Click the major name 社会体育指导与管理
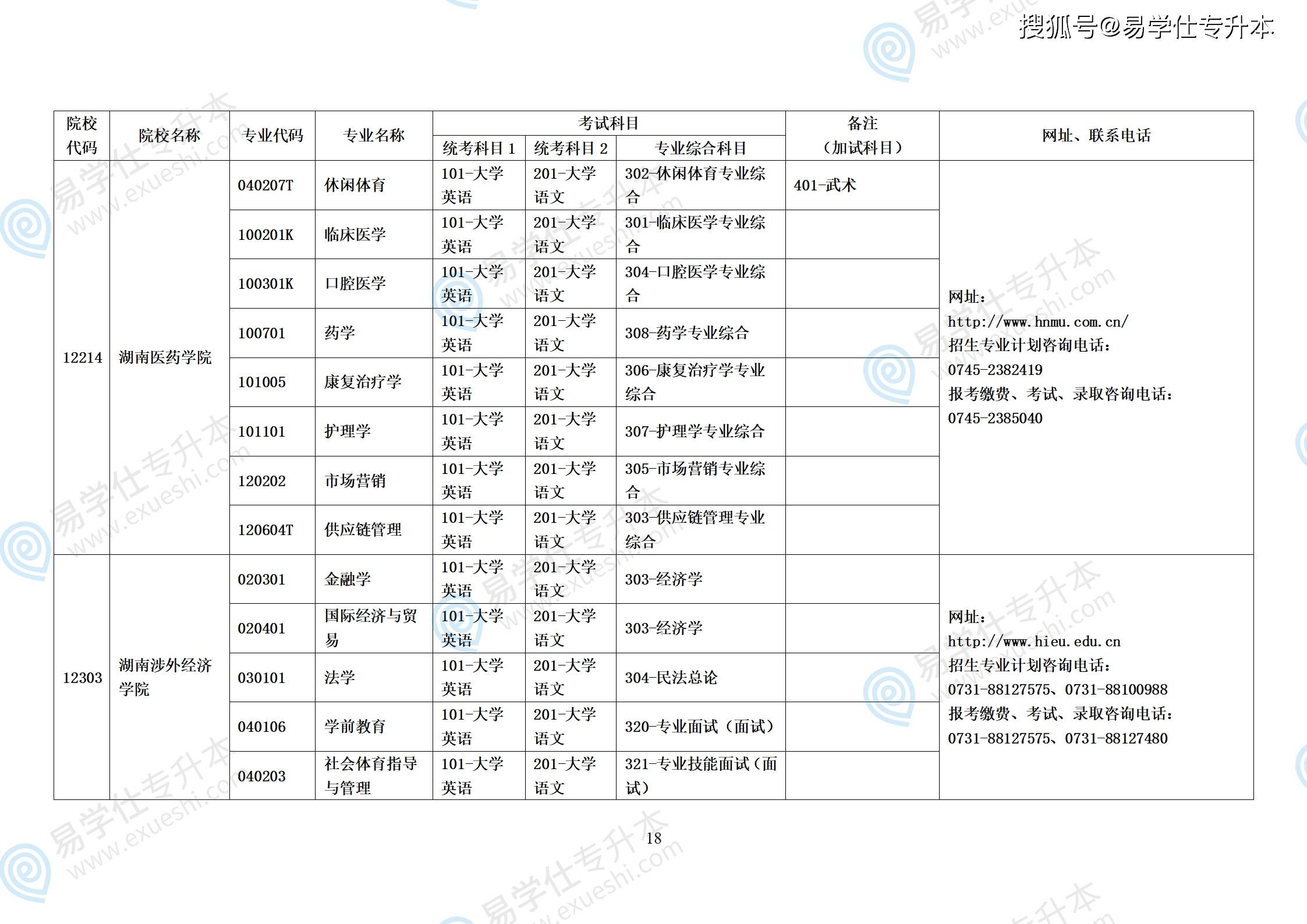The width and height of the screenshot is (1307, 924). coord(371,776)
